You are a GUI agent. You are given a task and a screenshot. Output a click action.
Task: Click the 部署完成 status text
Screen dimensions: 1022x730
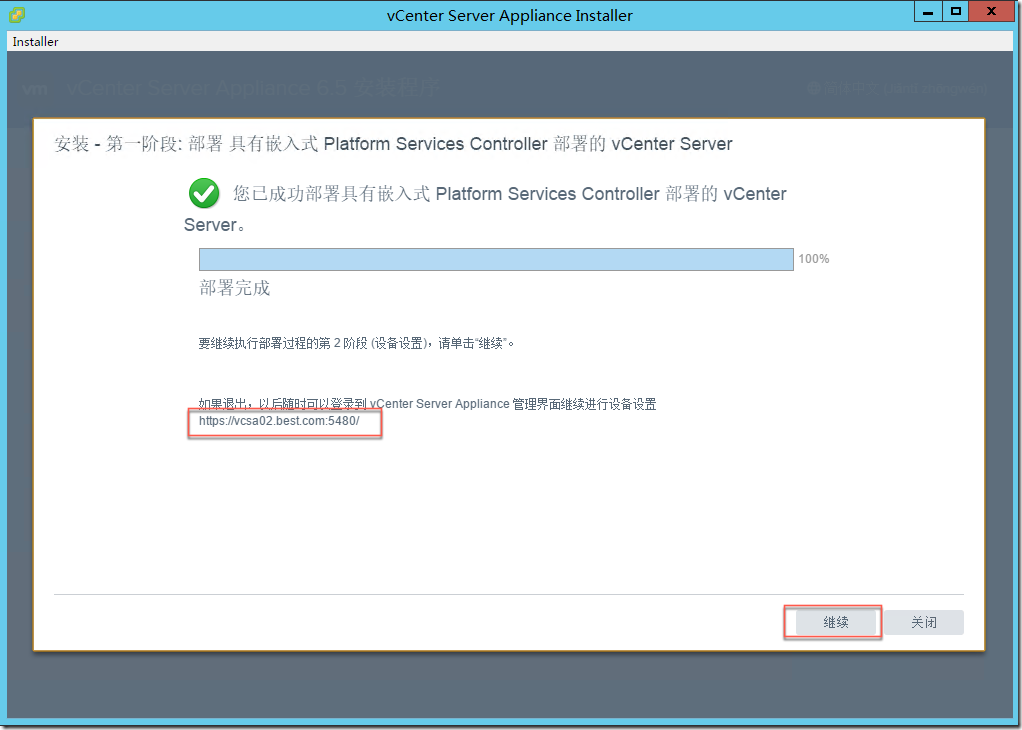tap(235, 288)
